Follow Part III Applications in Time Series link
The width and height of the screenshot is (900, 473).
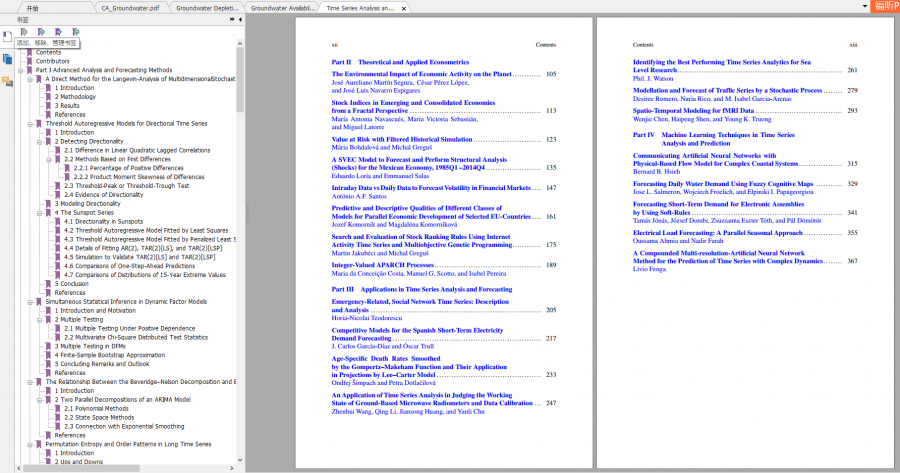click(422, 289)
